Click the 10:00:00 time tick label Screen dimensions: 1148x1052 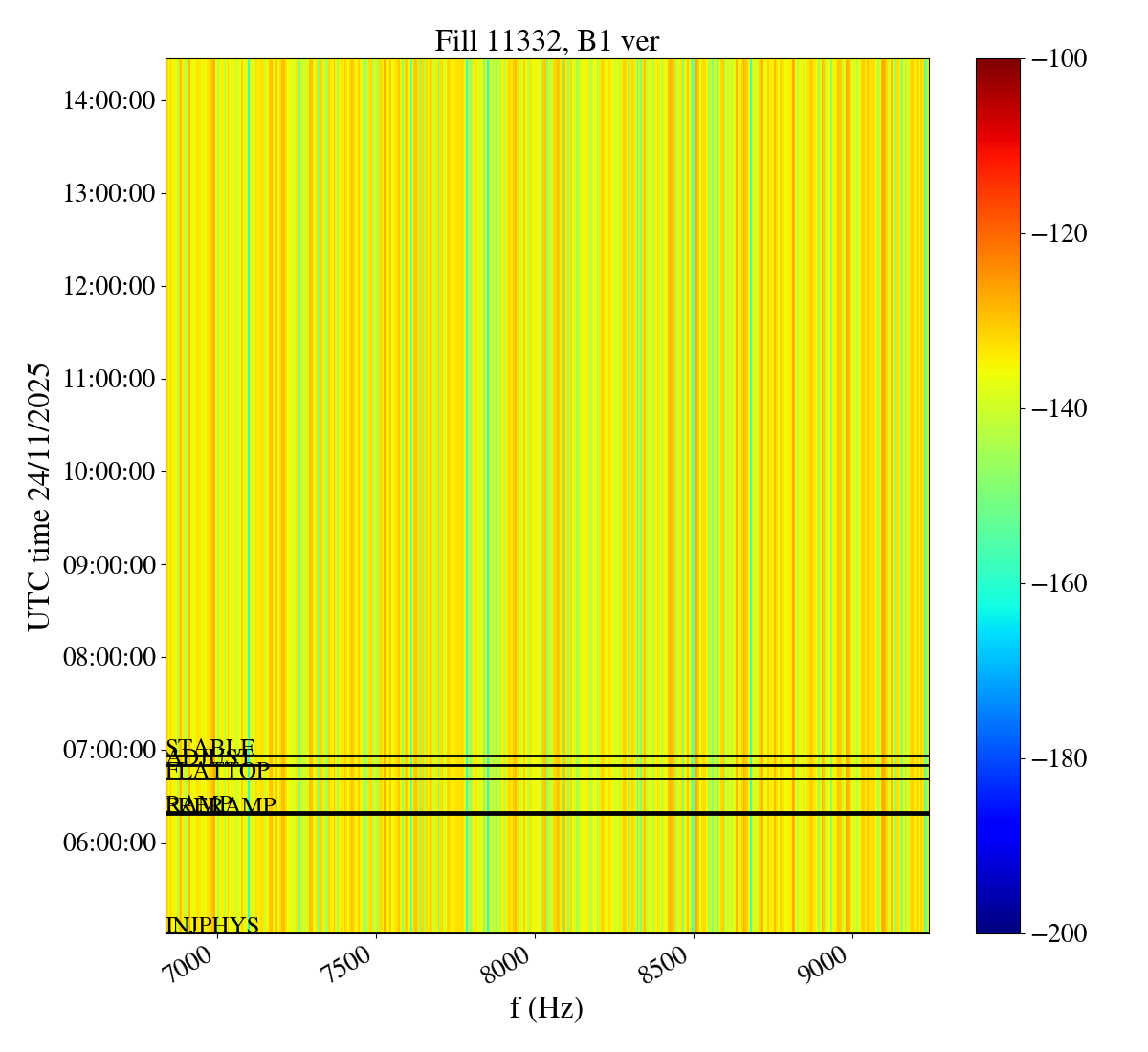(109, 471)
